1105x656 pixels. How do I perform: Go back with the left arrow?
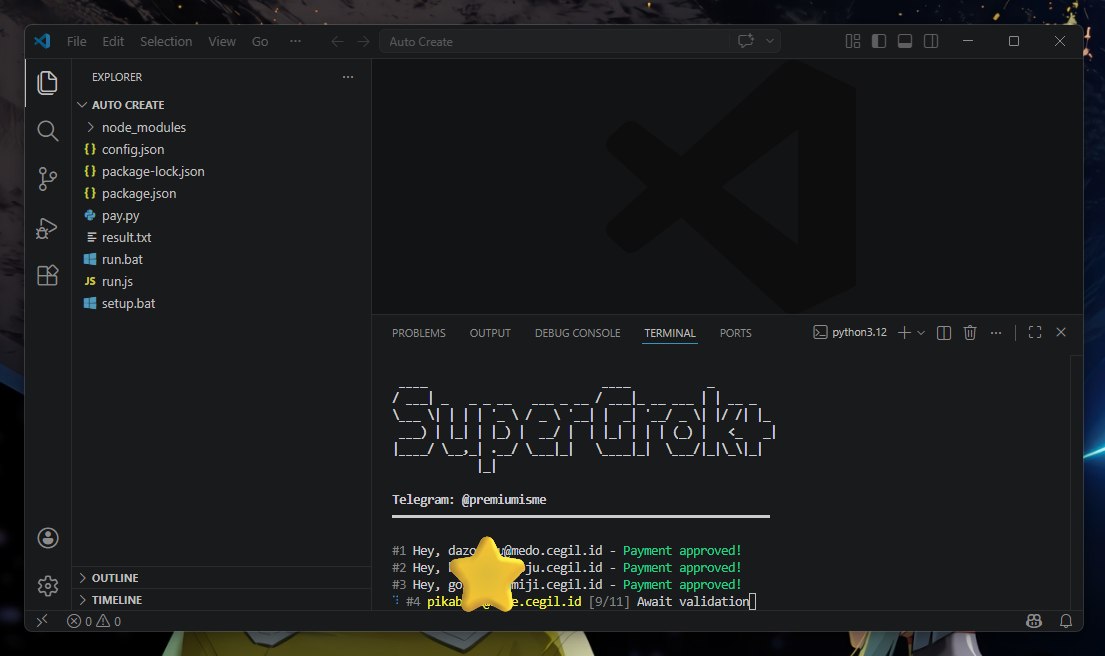(338, 42)
